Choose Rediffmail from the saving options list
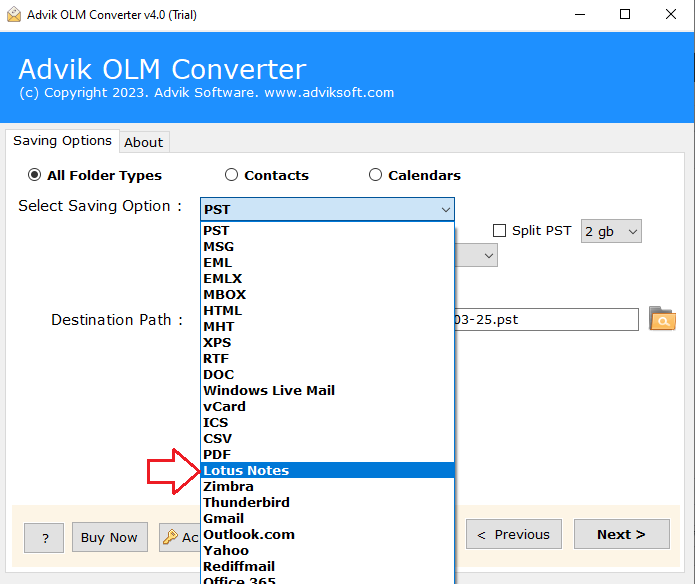 coord(327,566)
